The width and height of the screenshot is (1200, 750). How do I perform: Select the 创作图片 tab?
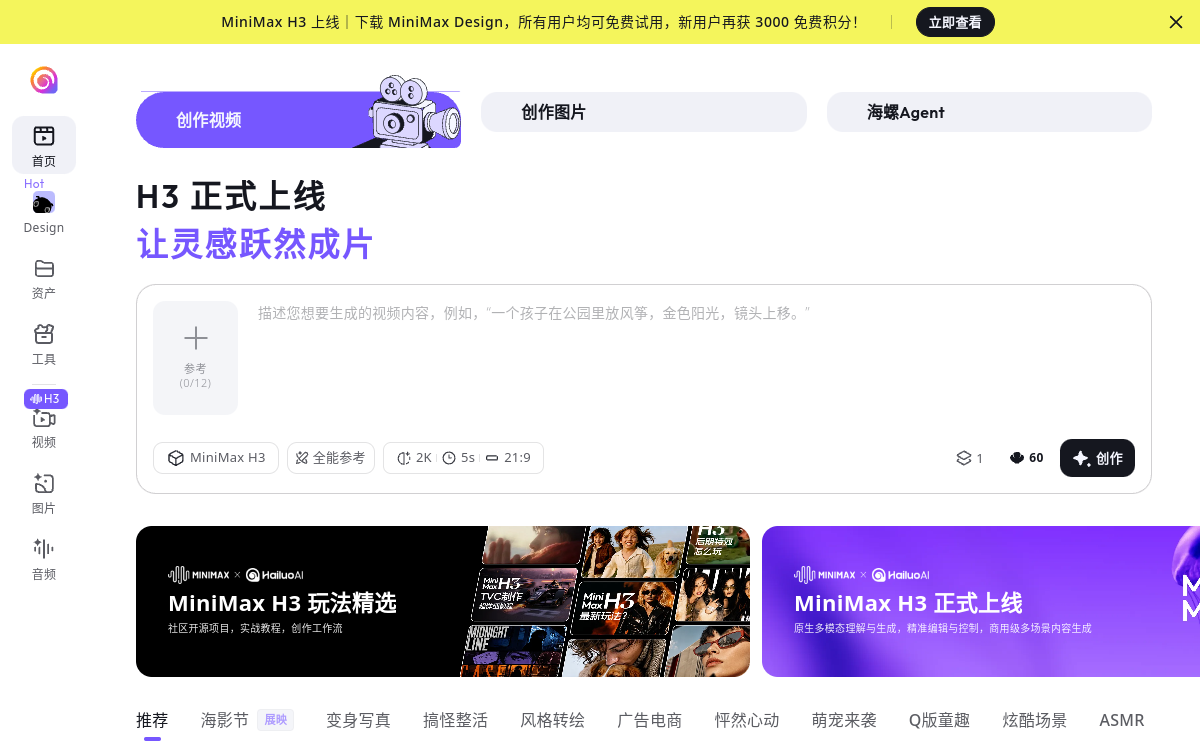(x=644, y=112)
